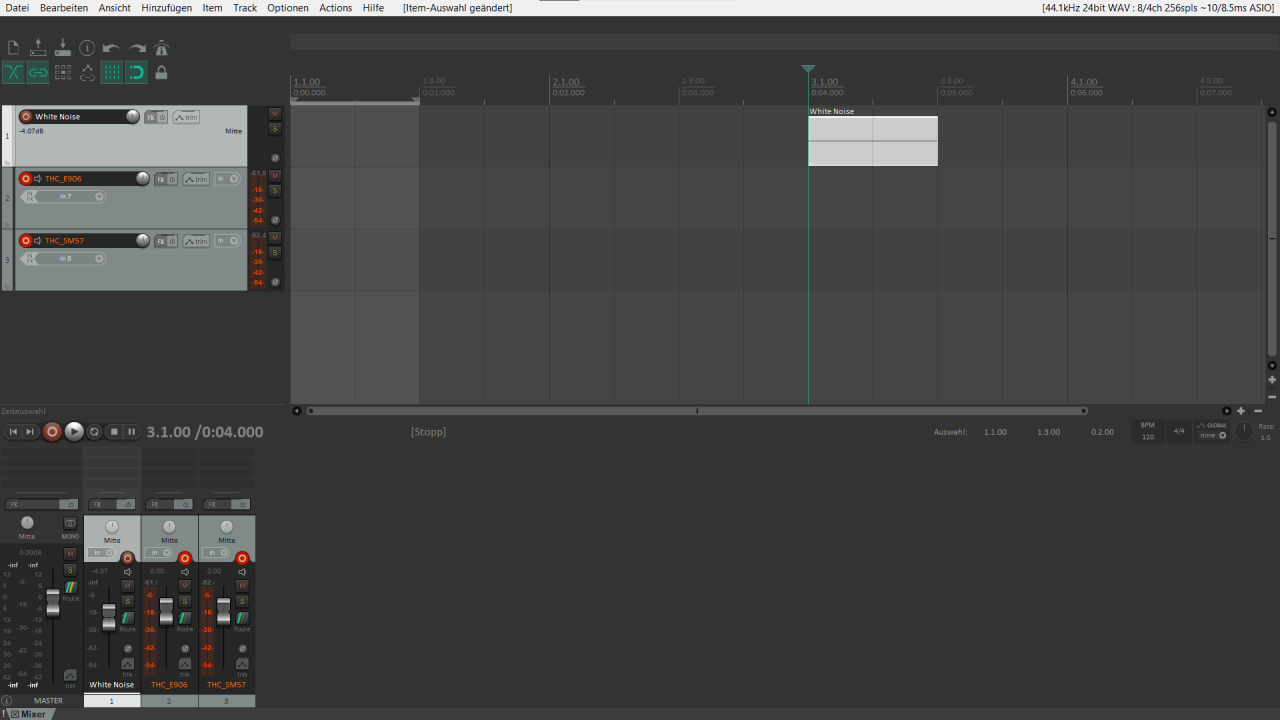
Task: Toggle phase invert on White Noise track panel
Action: tap(275, 158)
